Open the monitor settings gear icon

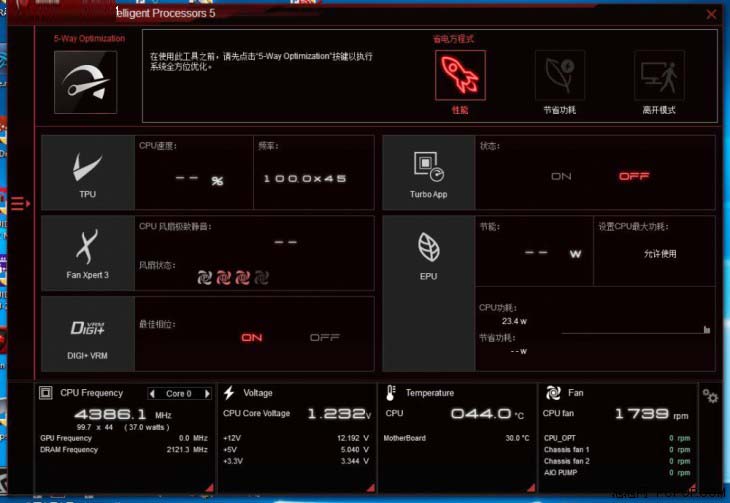click(710, 396)
